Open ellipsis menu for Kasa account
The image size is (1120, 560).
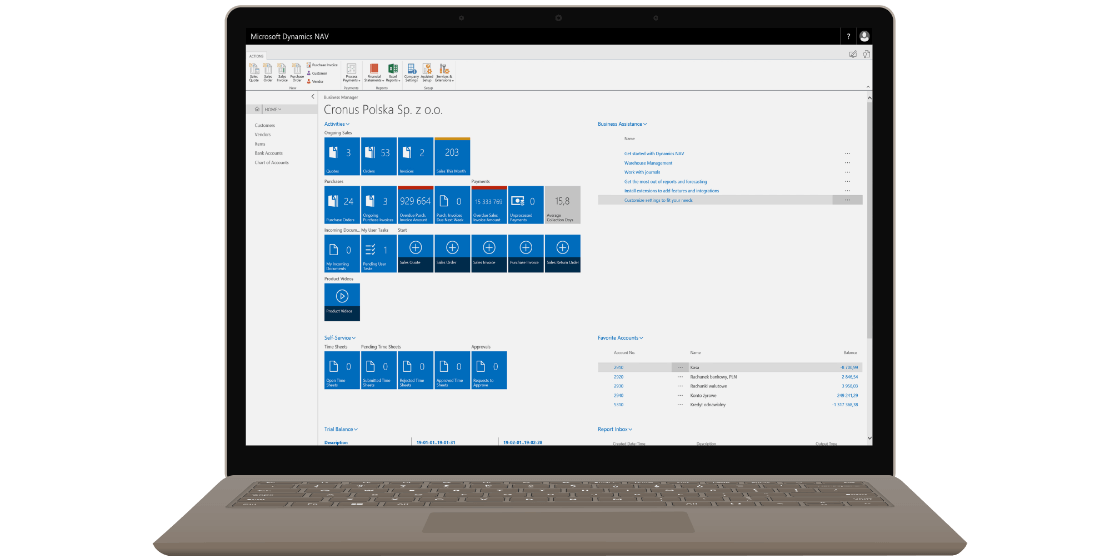(679, 367)
